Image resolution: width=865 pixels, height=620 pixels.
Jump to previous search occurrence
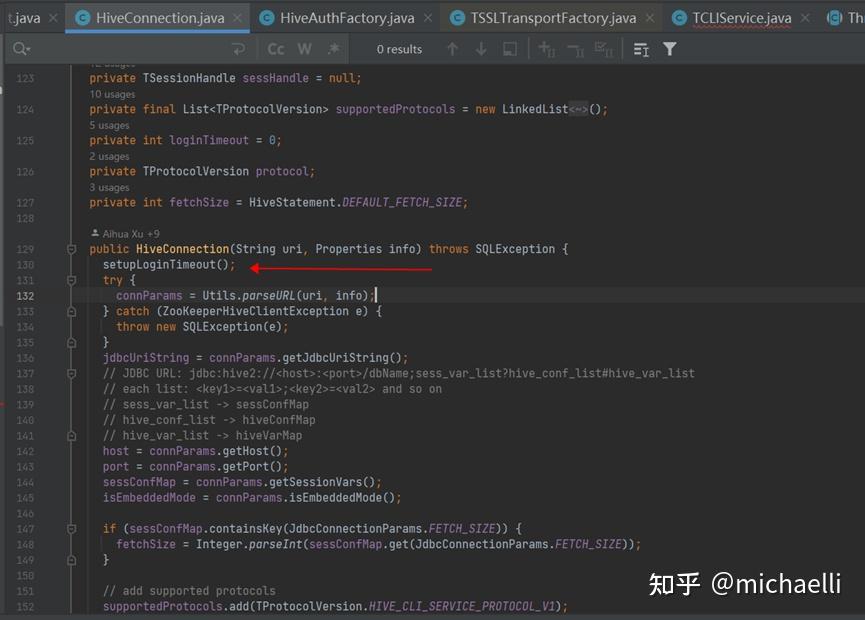[x=452, y=48]
